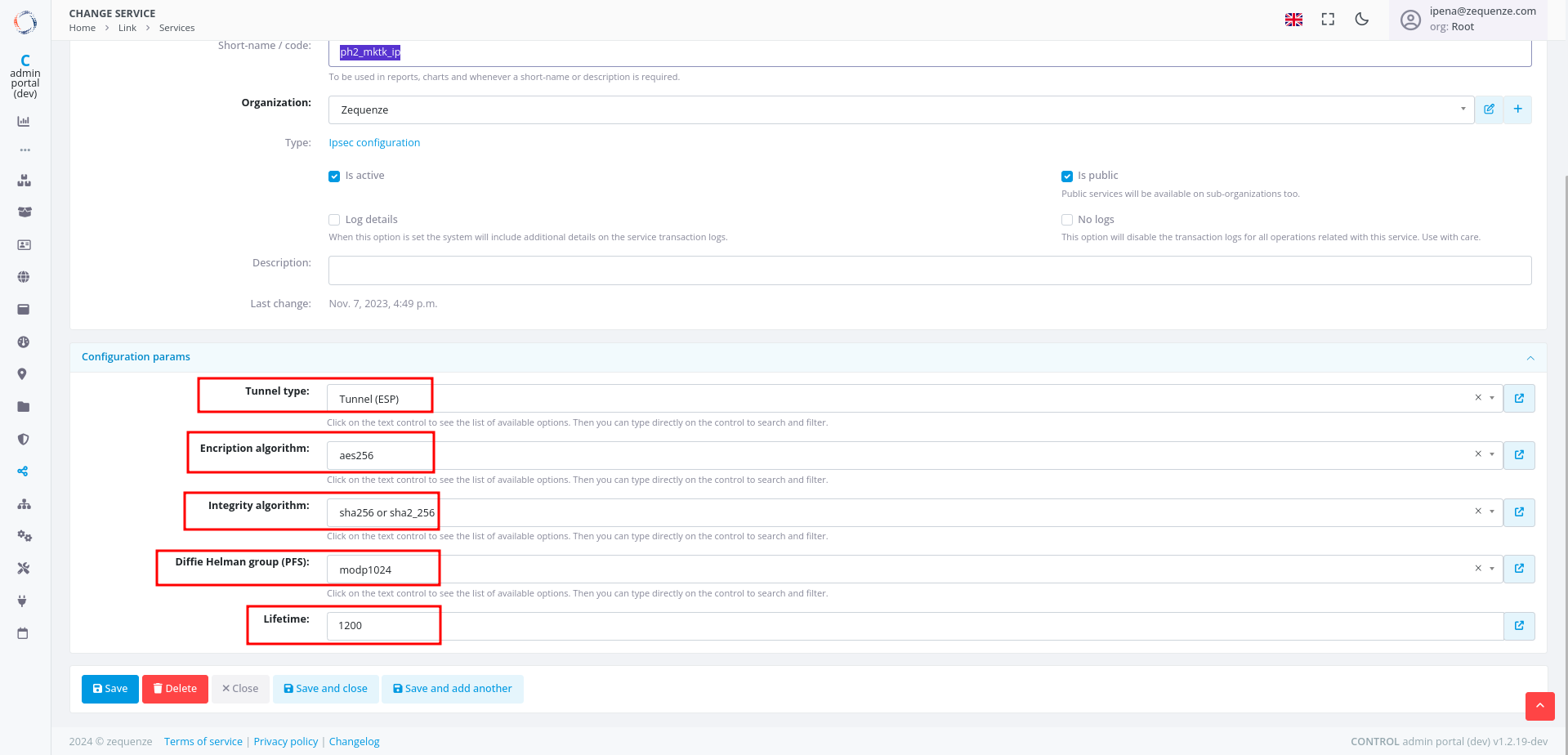Viewport: 1568px width, 755px height.
Task: Enable the Log details checkbox
Action: [x=334, y=220]
